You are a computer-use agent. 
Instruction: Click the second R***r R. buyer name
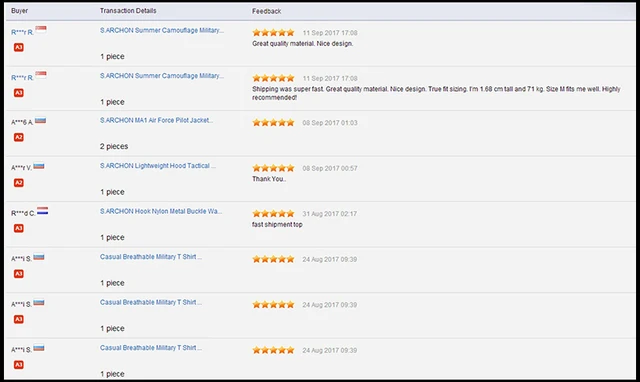[22, 78]
